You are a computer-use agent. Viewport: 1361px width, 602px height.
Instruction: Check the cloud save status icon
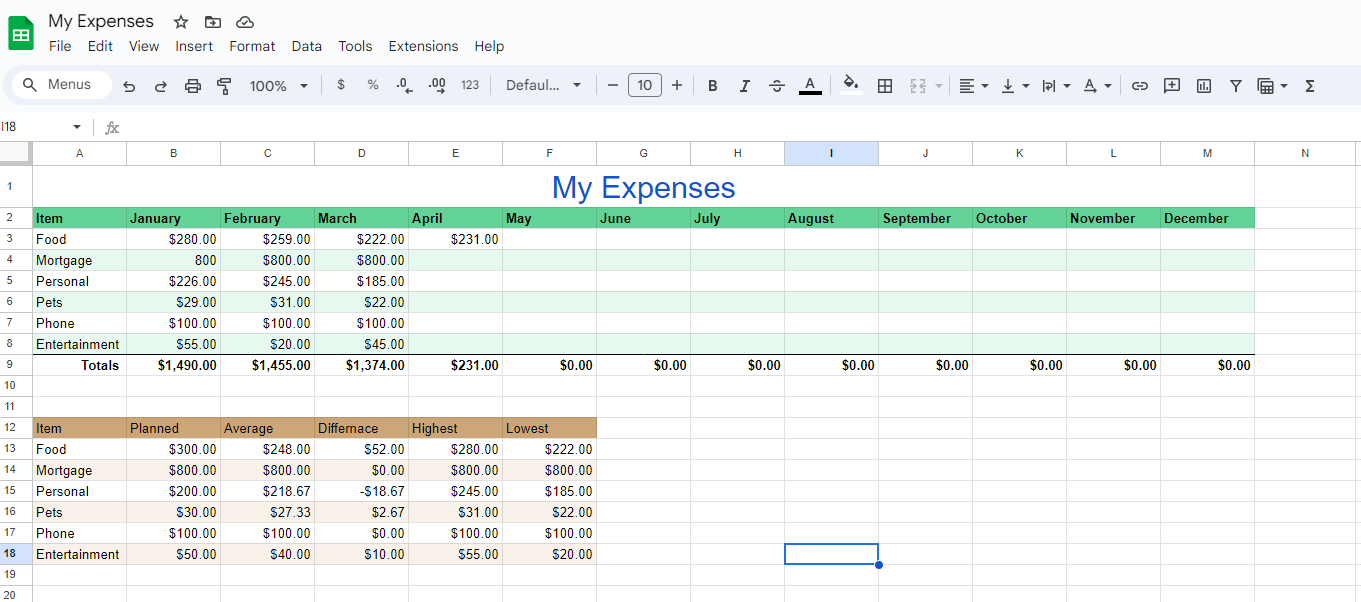[x=245, y=22]
